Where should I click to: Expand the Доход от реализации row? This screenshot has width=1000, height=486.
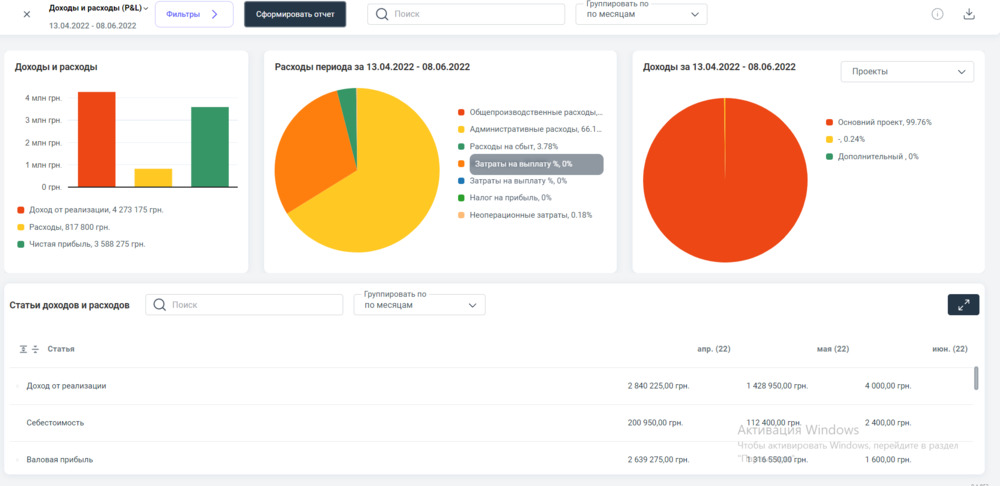coord(16,386)
